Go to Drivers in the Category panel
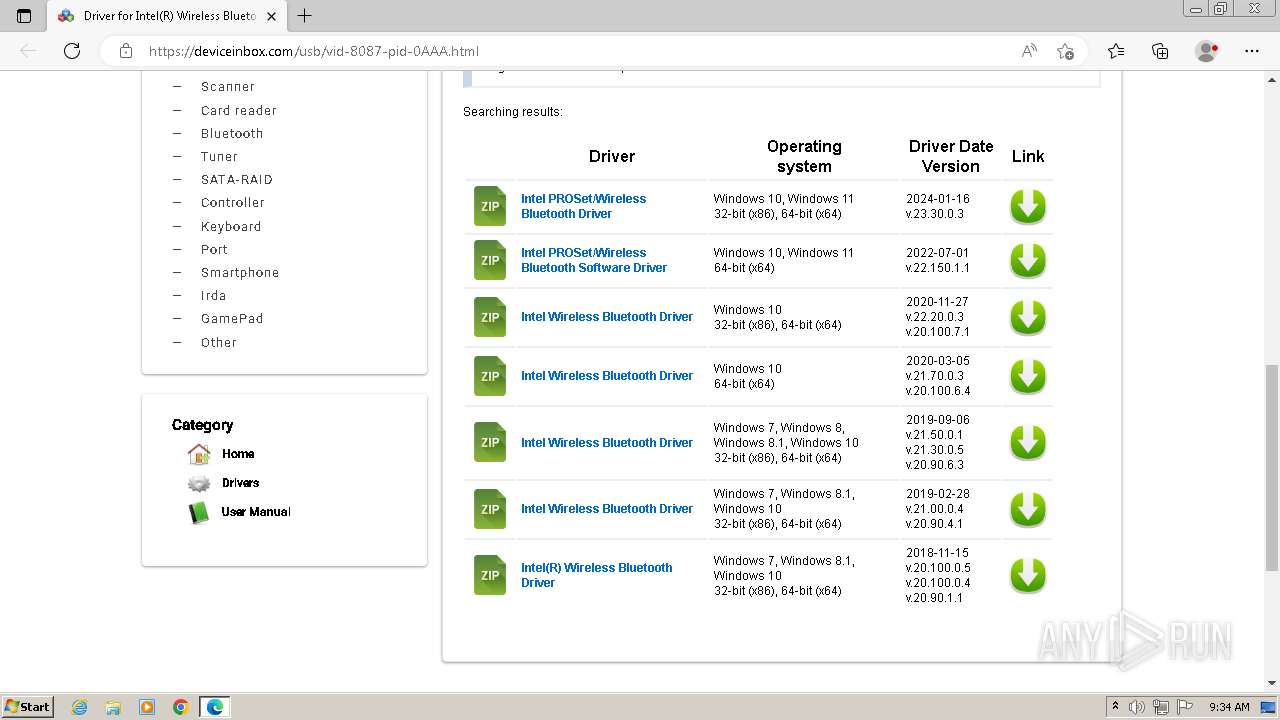The width and height of the screenshot is (1280, 720). (240, 483)
